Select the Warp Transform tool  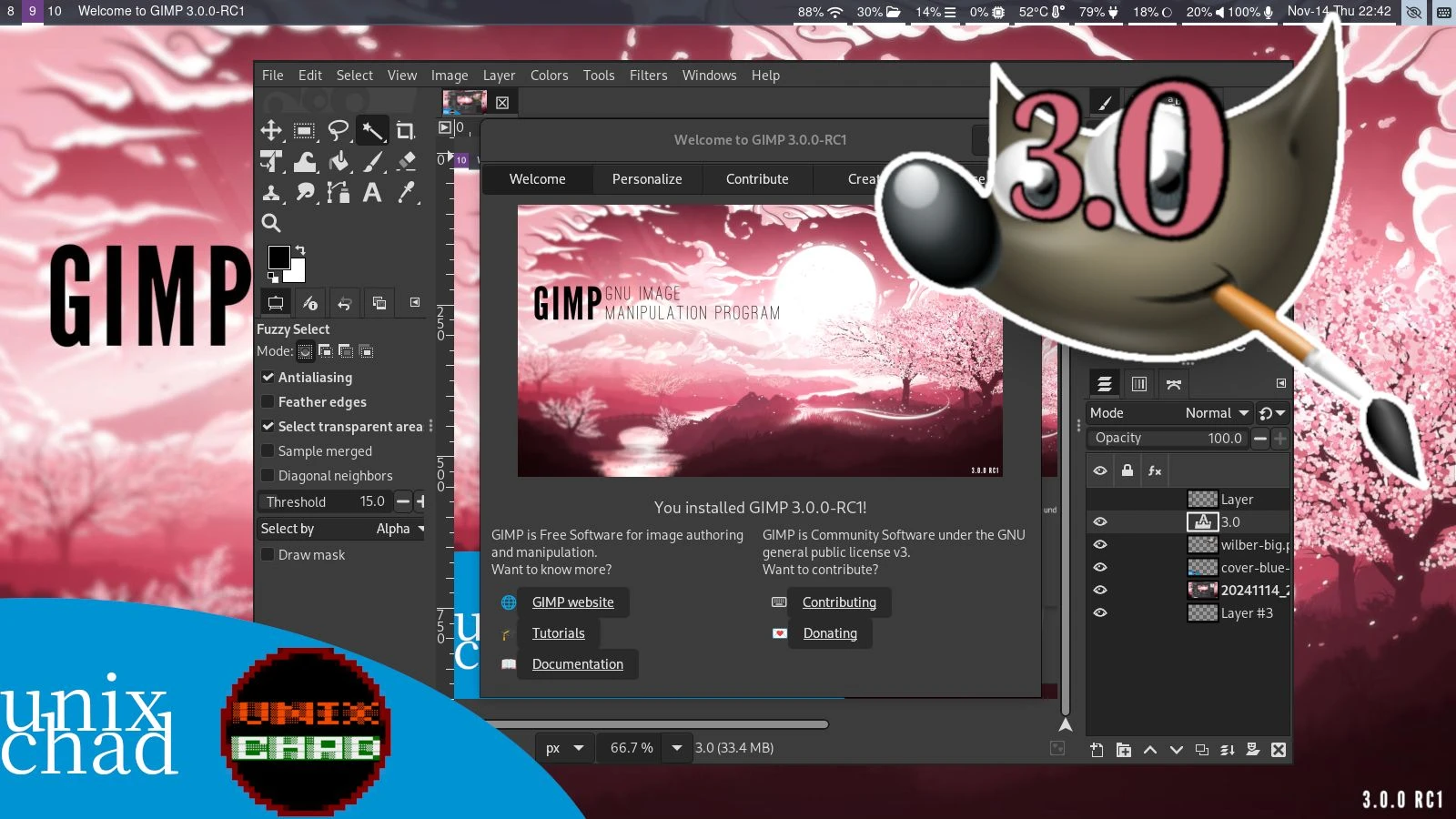click(305, 161)
